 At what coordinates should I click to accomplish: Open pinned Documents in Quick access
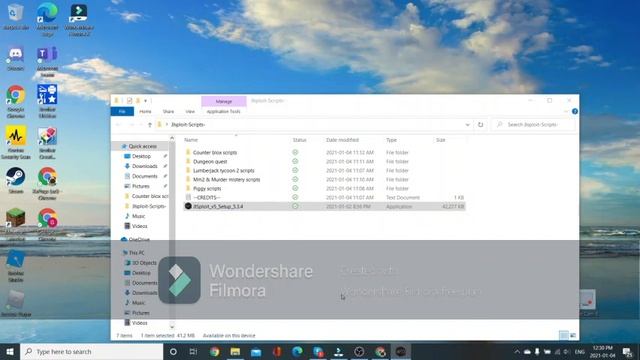[x=144, y=176]
